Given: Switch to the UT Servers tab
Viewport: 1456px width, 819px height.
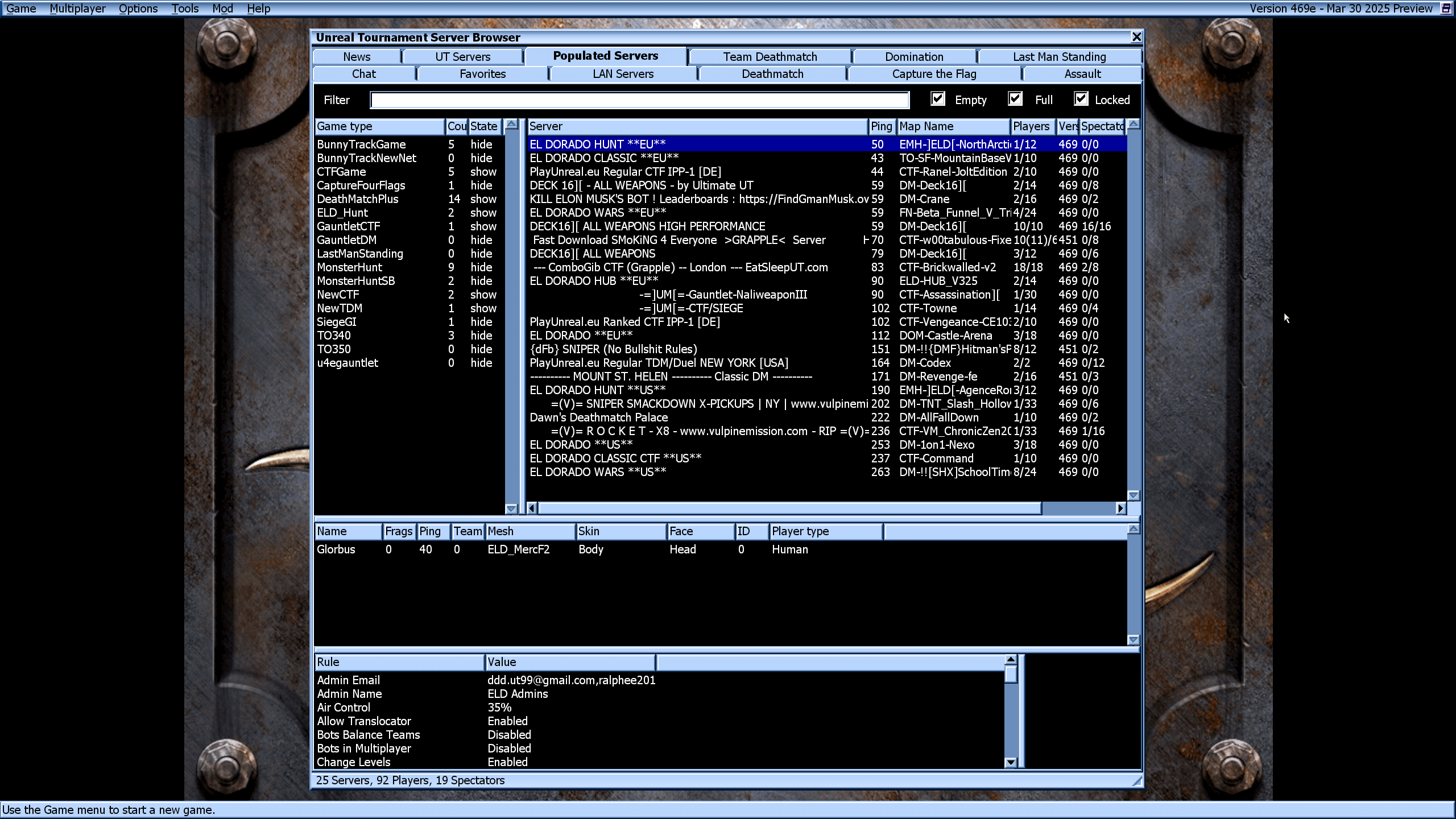Looking at the screenshot, I should point(462,57).
